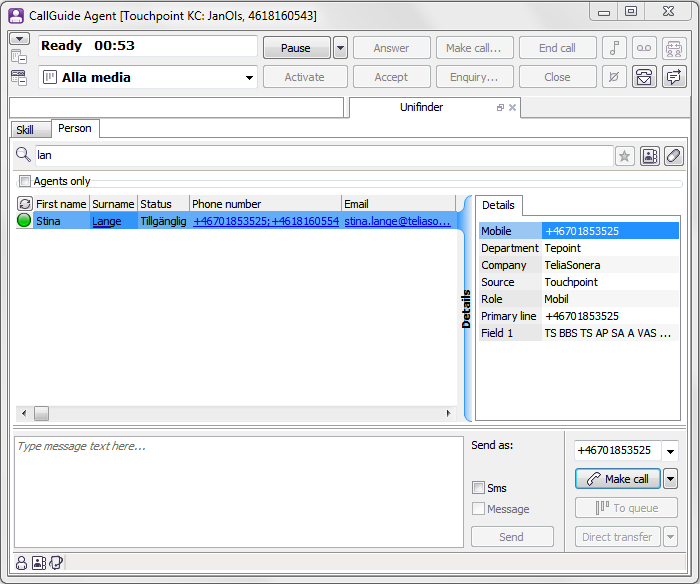700x584 pixels.
Task: Click the queue list icon beside Alla media
Action: (x=19, y=78)
